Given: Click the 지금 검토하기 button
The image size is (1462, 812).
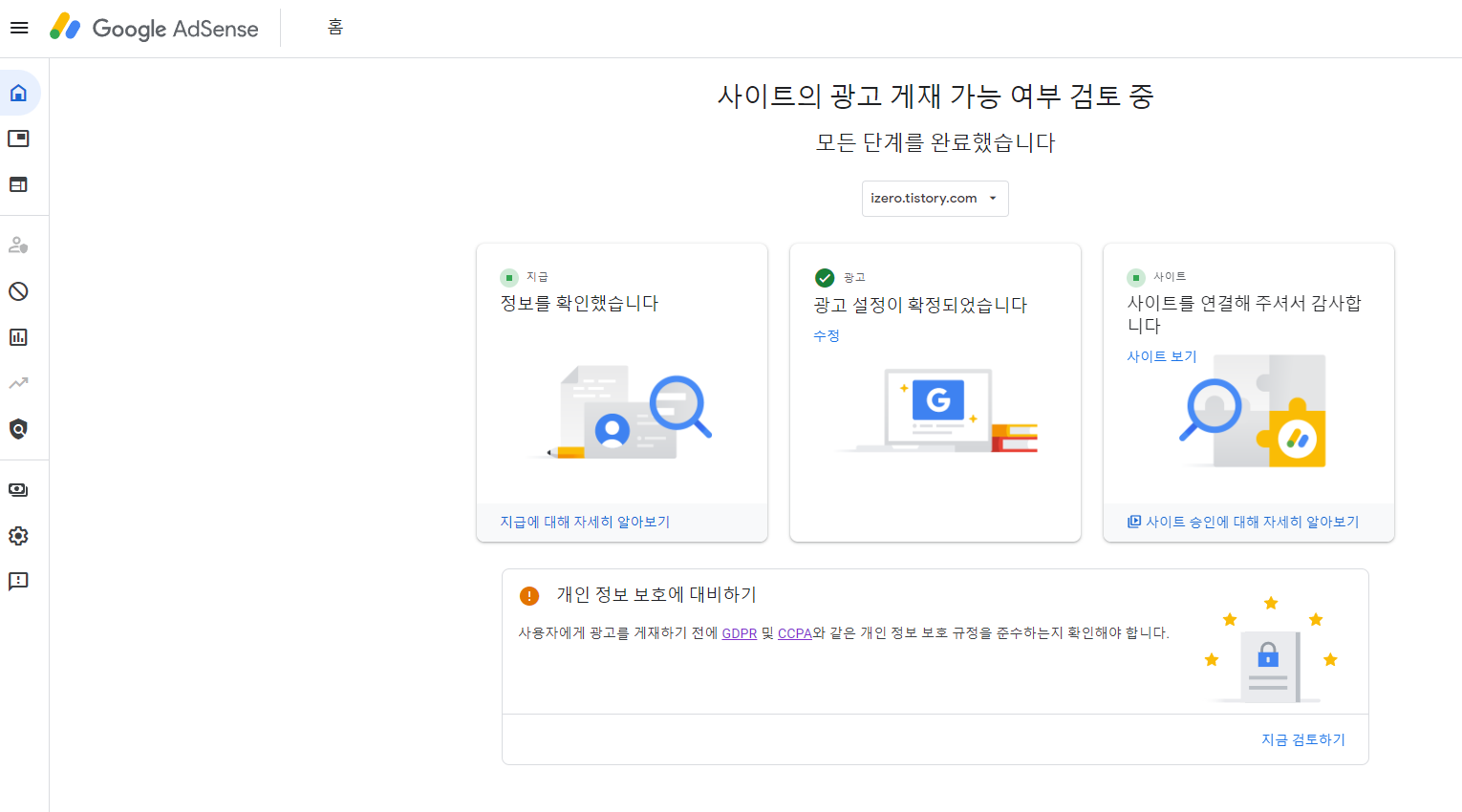Looking at the screenshot, I should pos(1303,739).
